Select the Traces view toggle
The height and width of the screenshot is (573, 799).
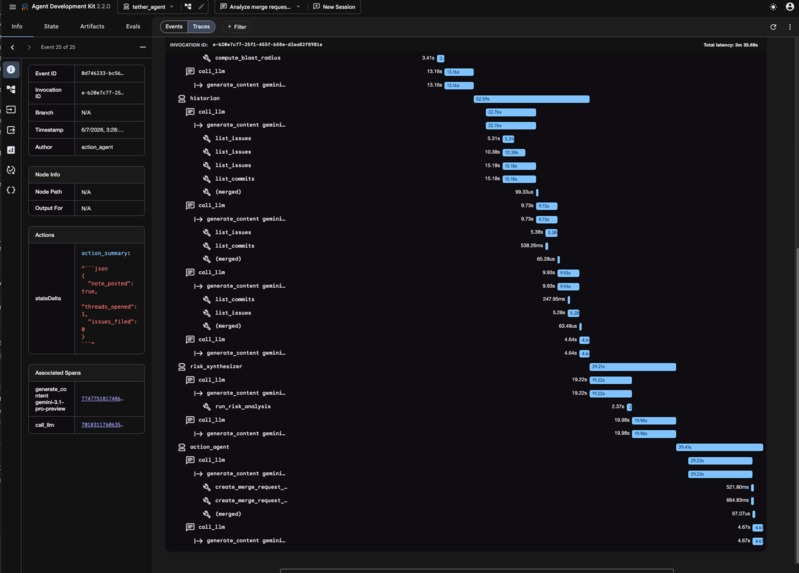point(201,27)
